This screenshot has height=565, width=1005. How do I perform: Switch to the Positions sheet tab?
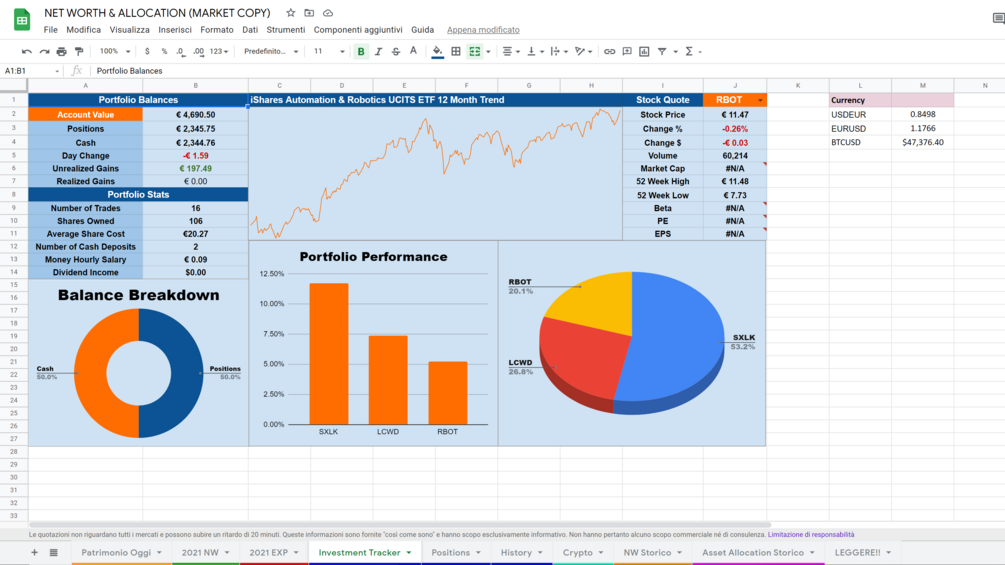coord(451,552)
